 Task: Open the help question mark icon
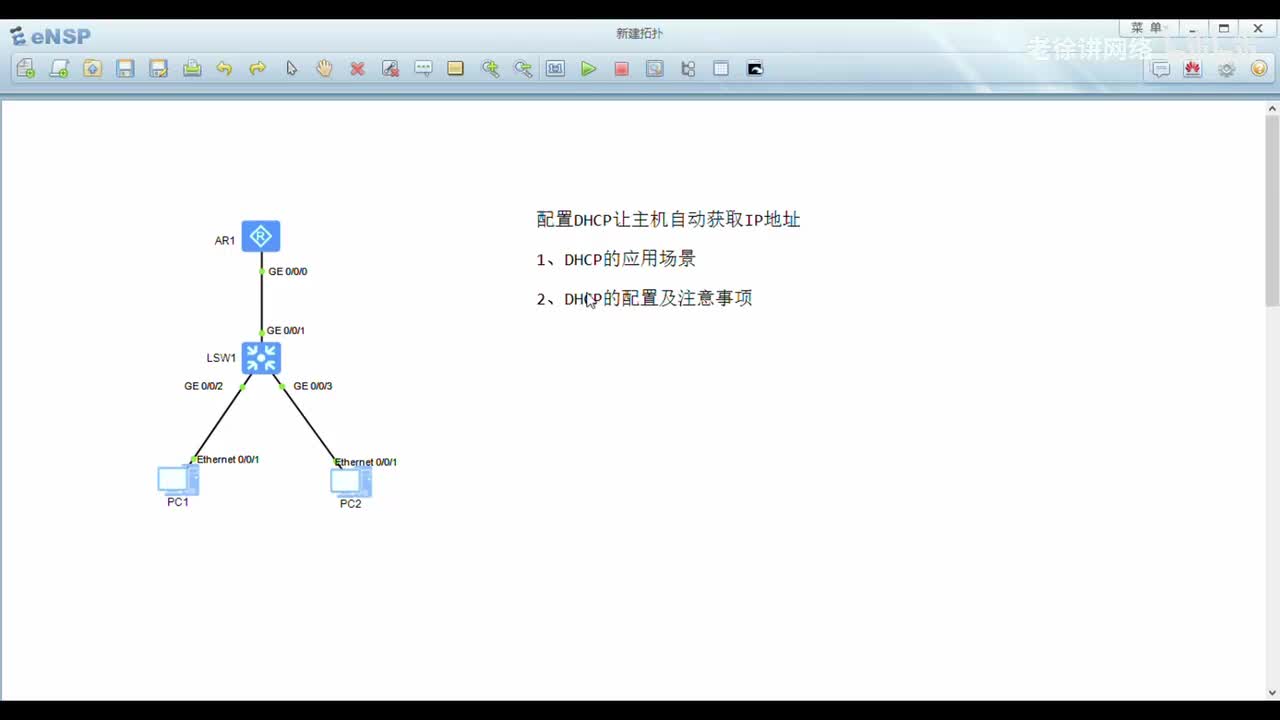click(1259, 69)
